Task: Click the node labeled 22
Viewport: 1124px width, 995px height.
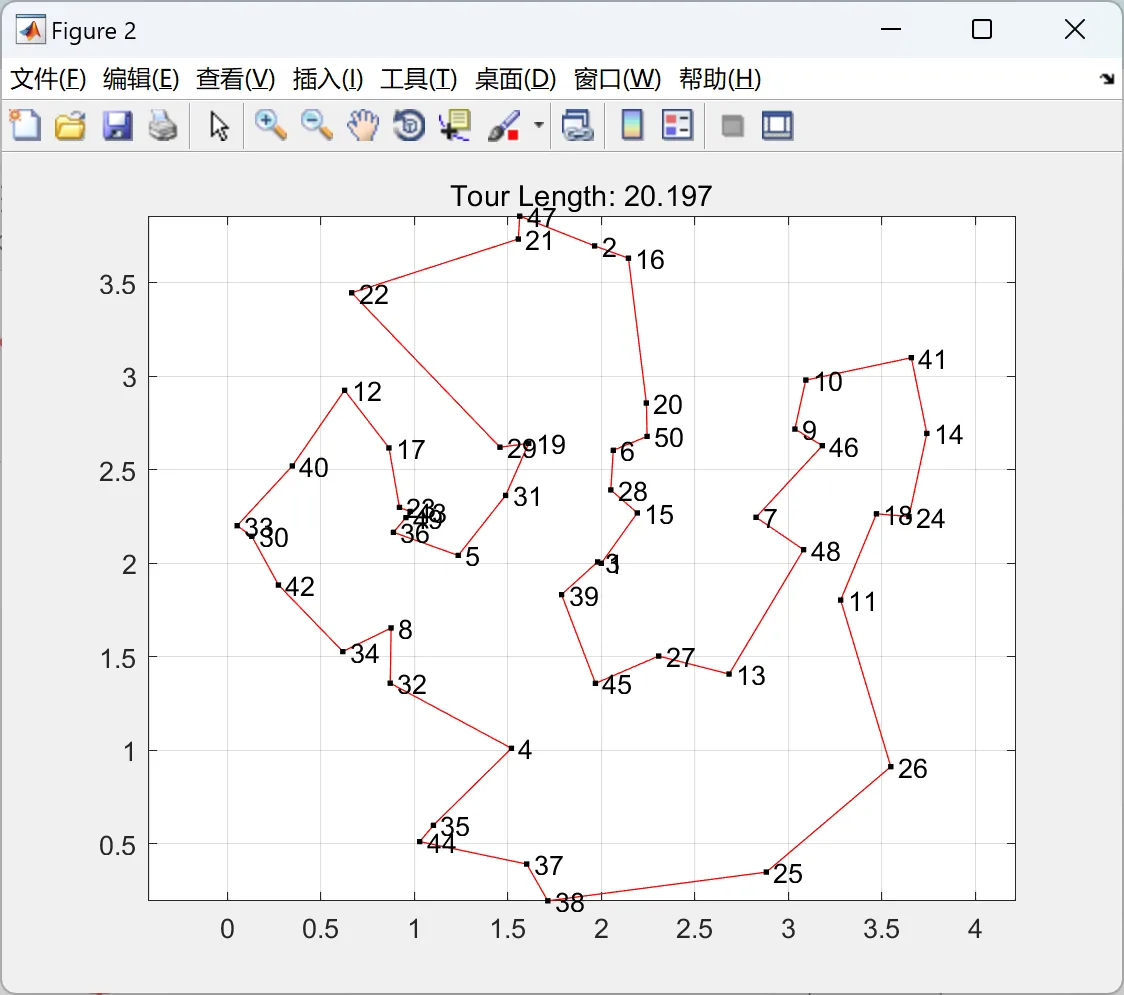Action: tap(352, 292)
